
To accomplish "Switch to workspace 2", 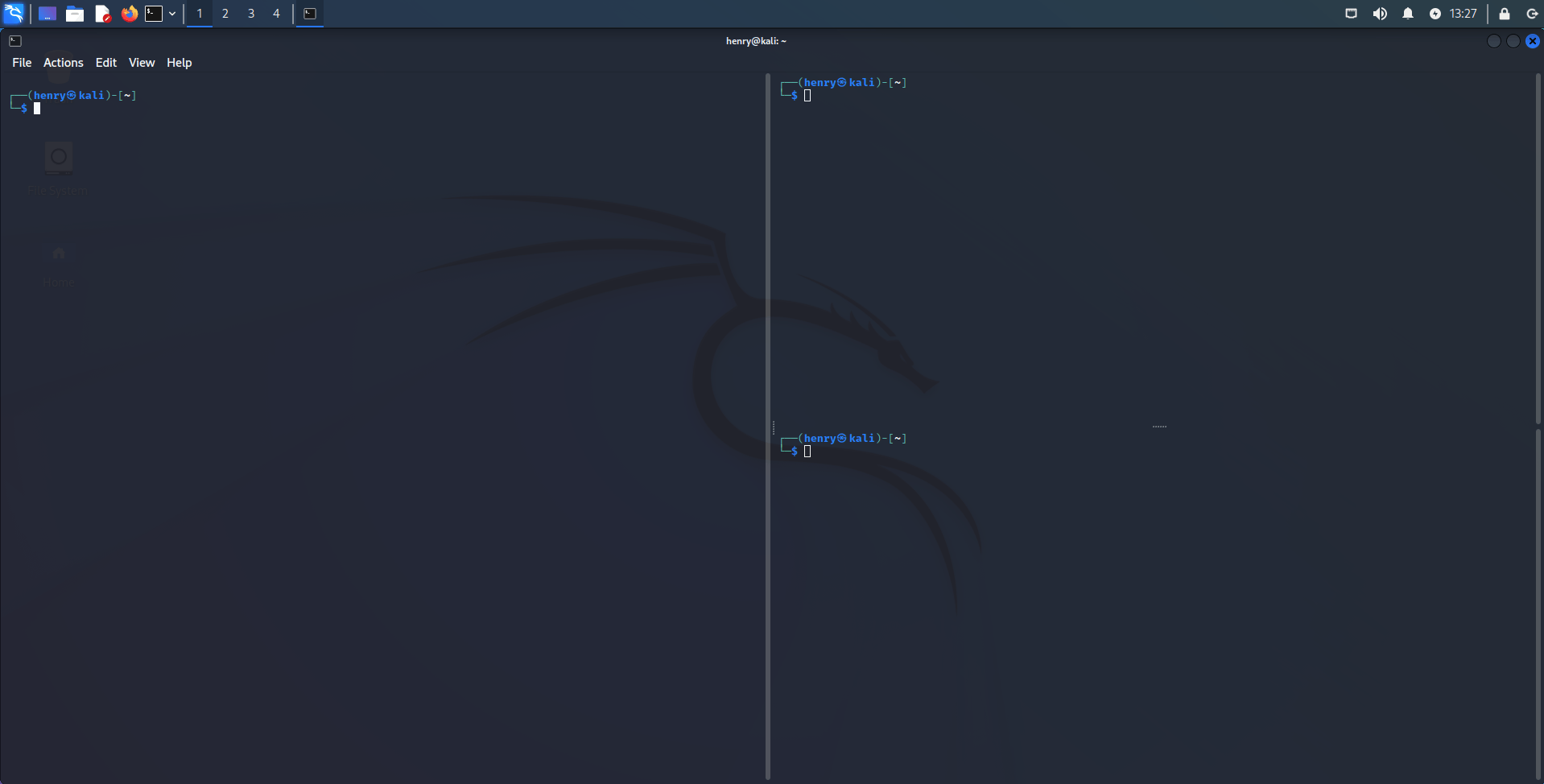I will point(225,14).
